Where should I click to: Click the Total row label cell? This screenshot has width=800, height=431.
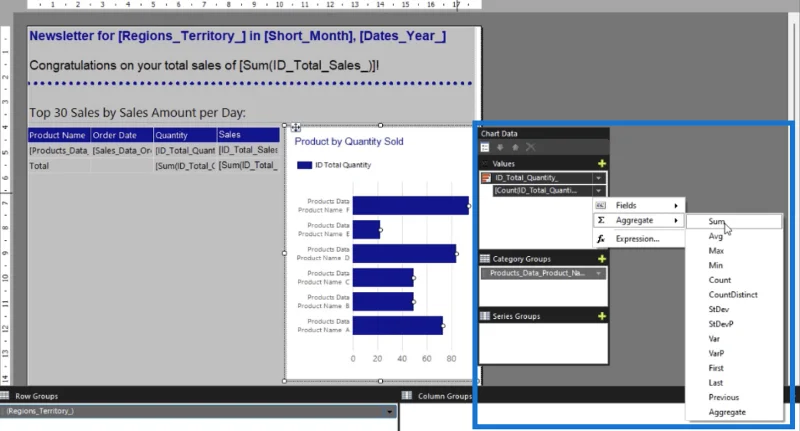pos(59,166)
